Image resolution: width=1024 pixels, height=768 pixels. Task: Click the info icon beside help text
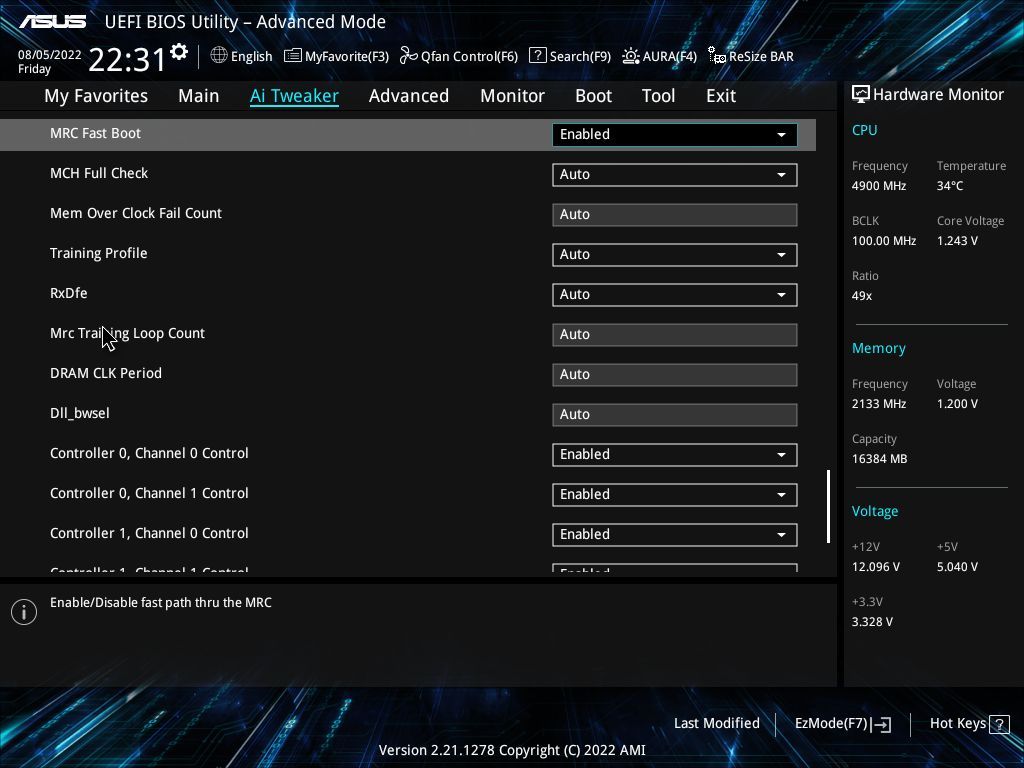click(24, 612)
